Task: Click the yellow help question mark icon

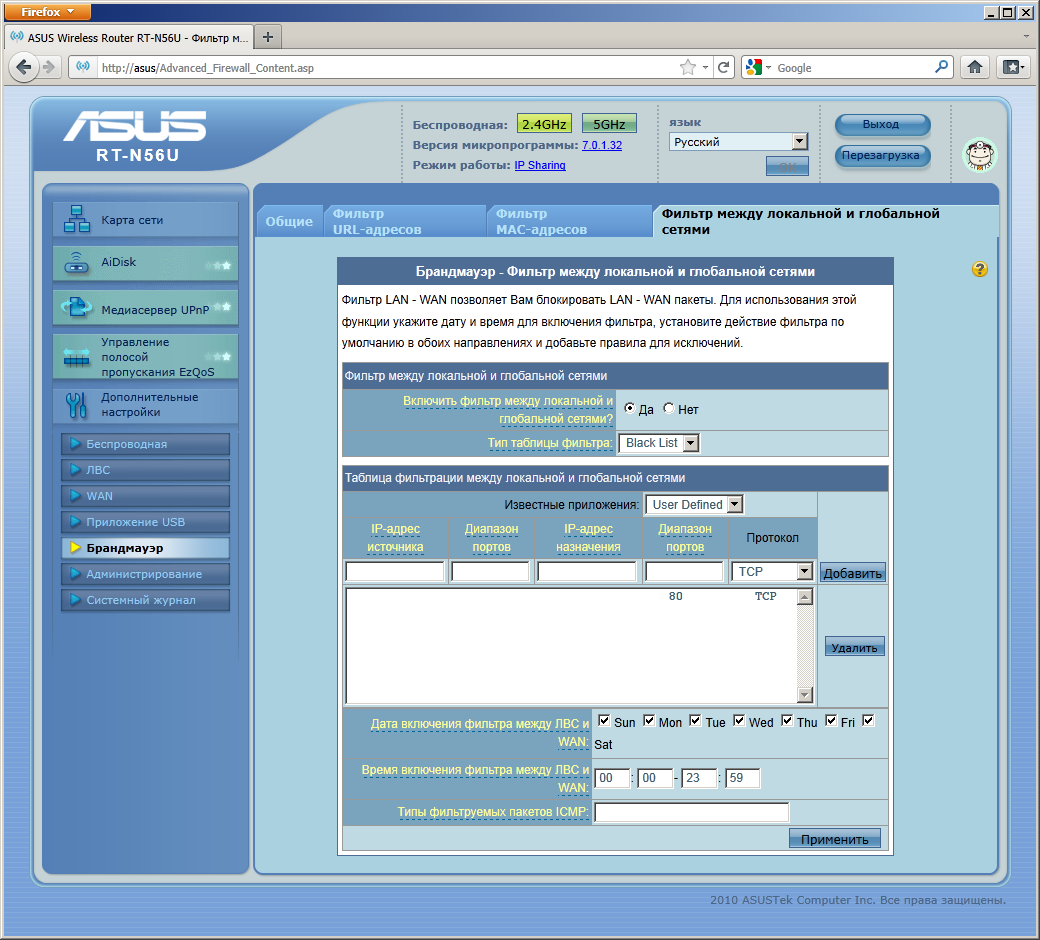Action: [x=980, y=269]
